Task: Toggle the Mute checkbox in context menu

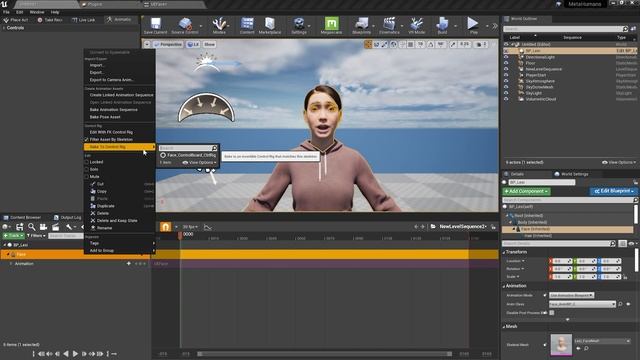Action: click(87, 177)
